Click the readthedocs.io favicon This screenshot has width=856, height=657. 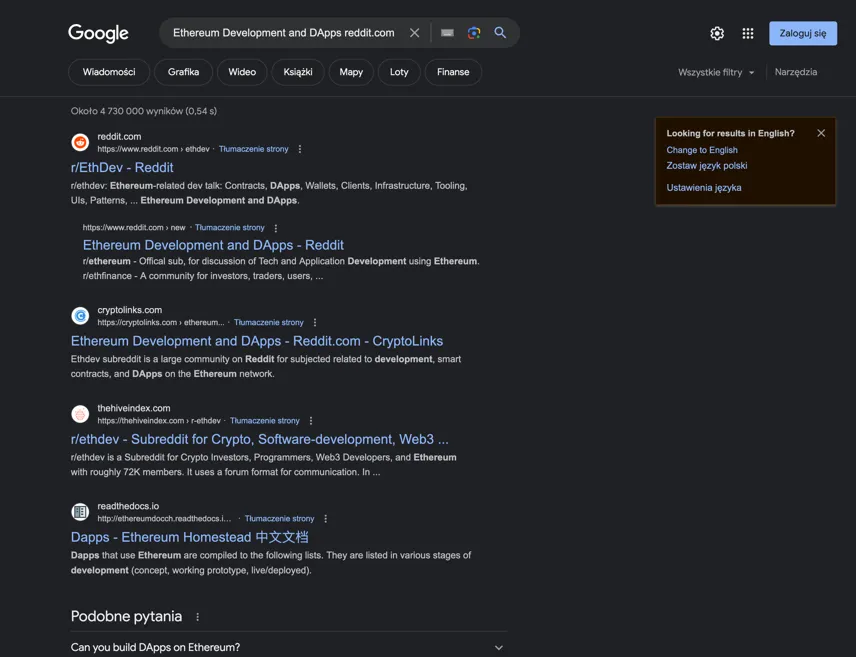[x=80, y=512]
